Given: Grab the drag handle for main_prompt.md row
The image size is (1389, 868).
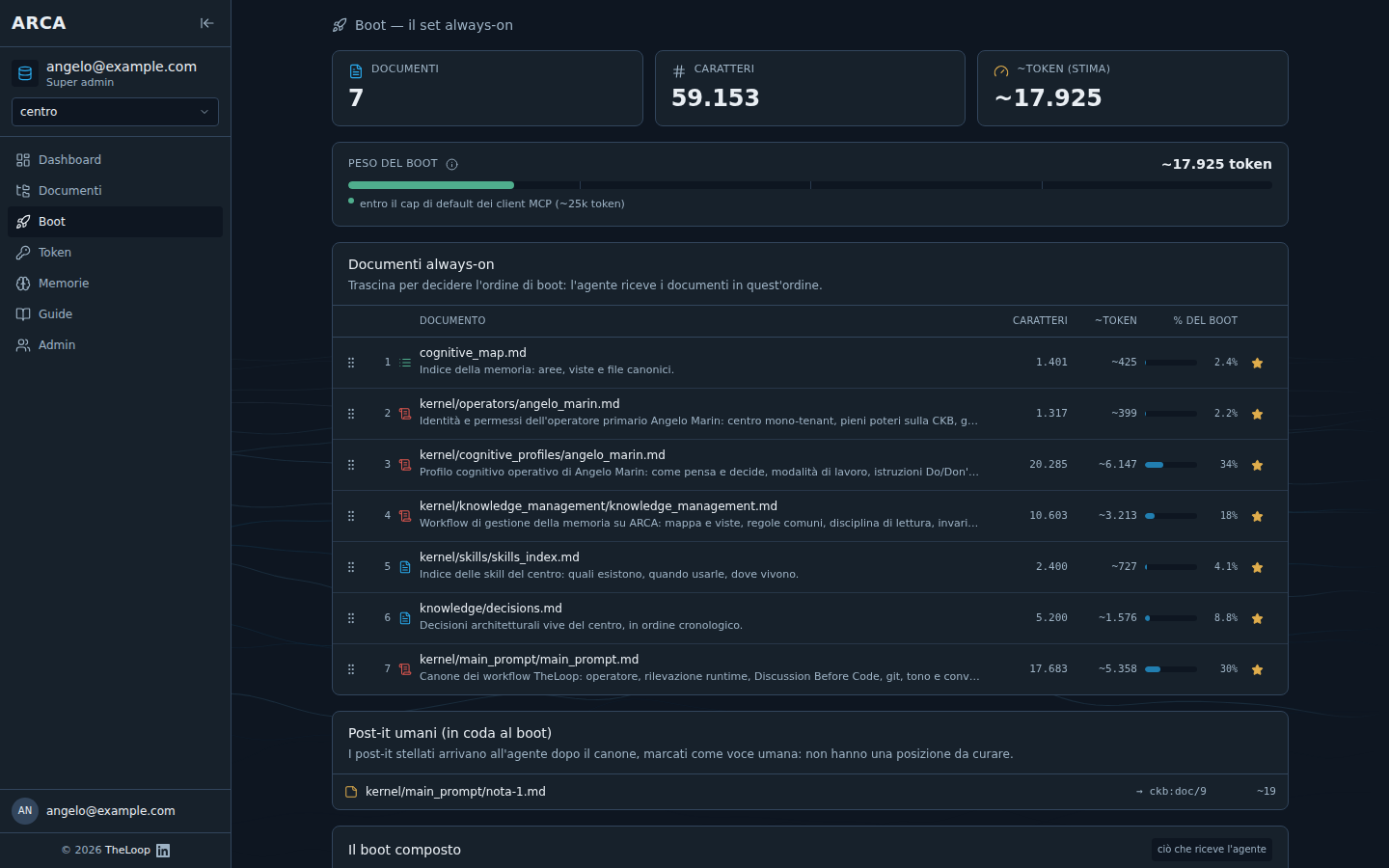Looking at the screenshot, I should coord(351,669).
